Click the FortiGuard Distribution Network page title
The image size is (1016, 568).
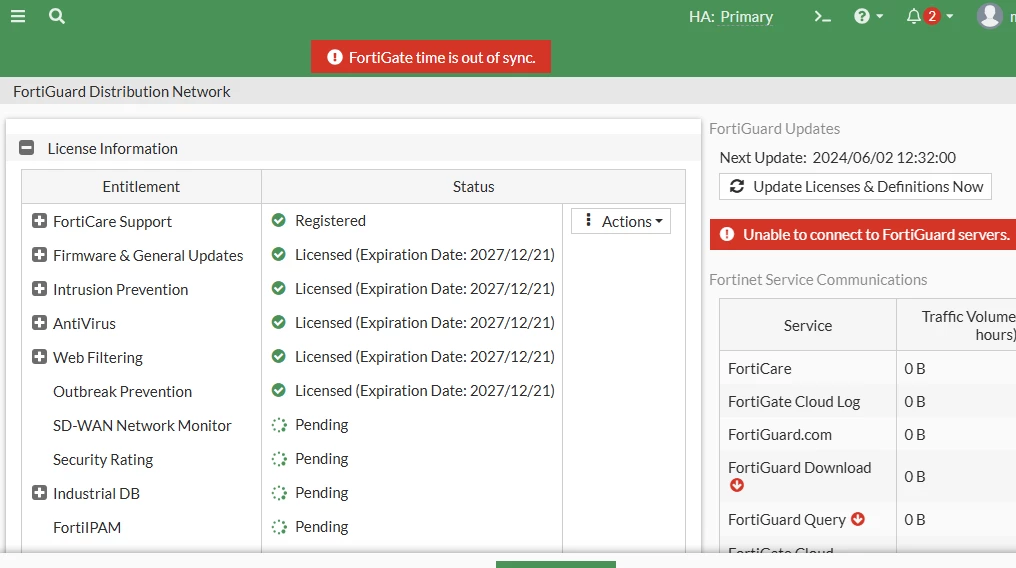pyautogui.click(x=122, y=91)
